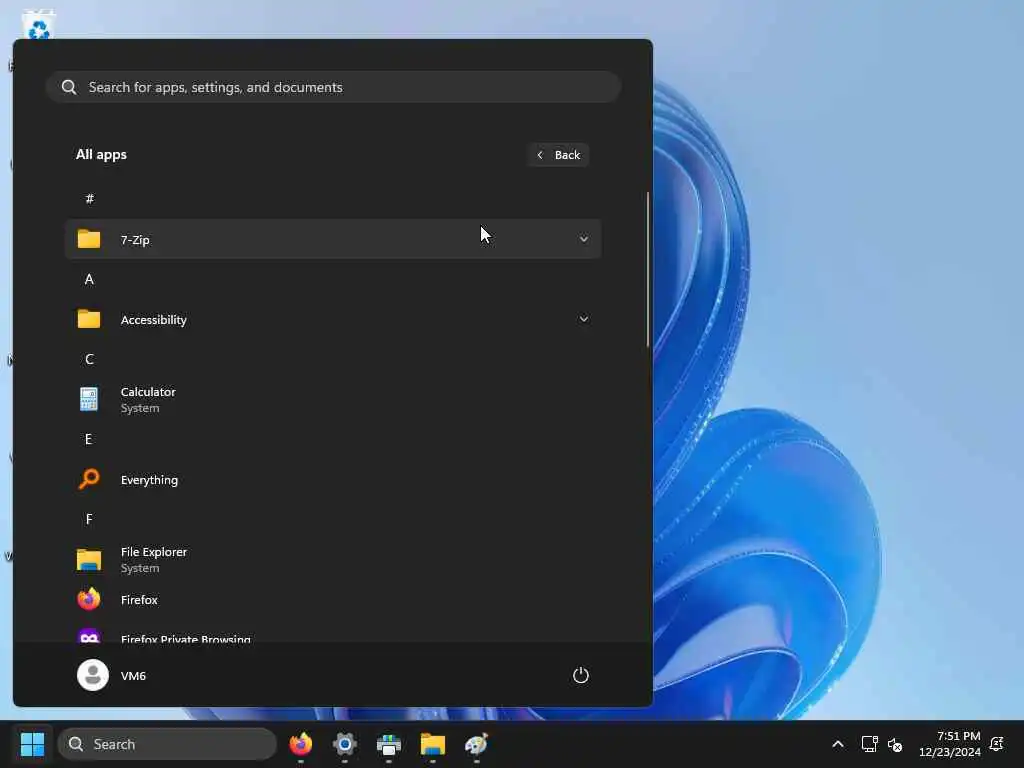Open the Recycle Bin on the desktop
This screenshot has width=1024, height=768.
pos(39,24)
